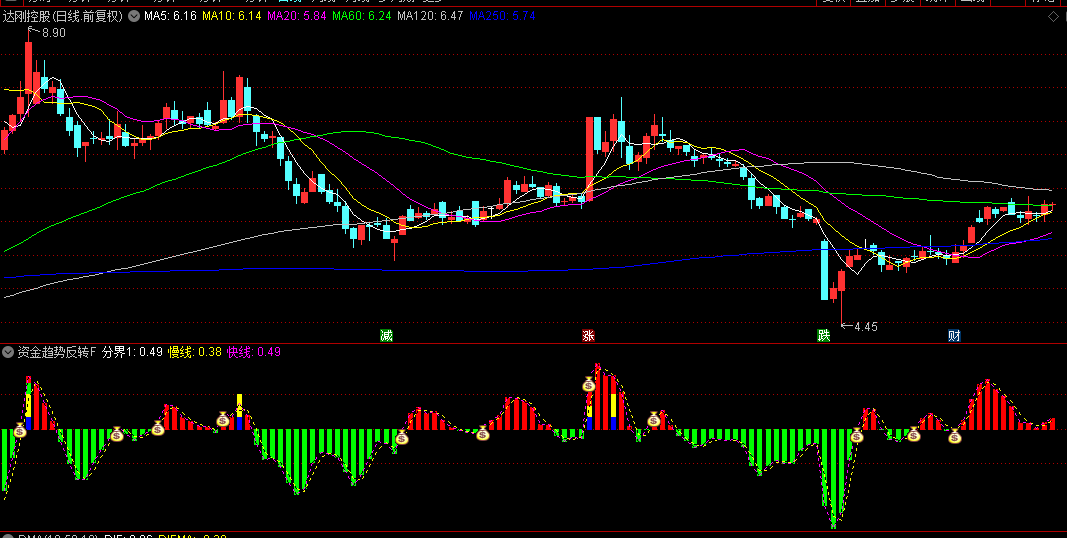The image size is (1067, 538).
Task: Click the diamond icon at chart header's right end
Action: (1052, 17)
